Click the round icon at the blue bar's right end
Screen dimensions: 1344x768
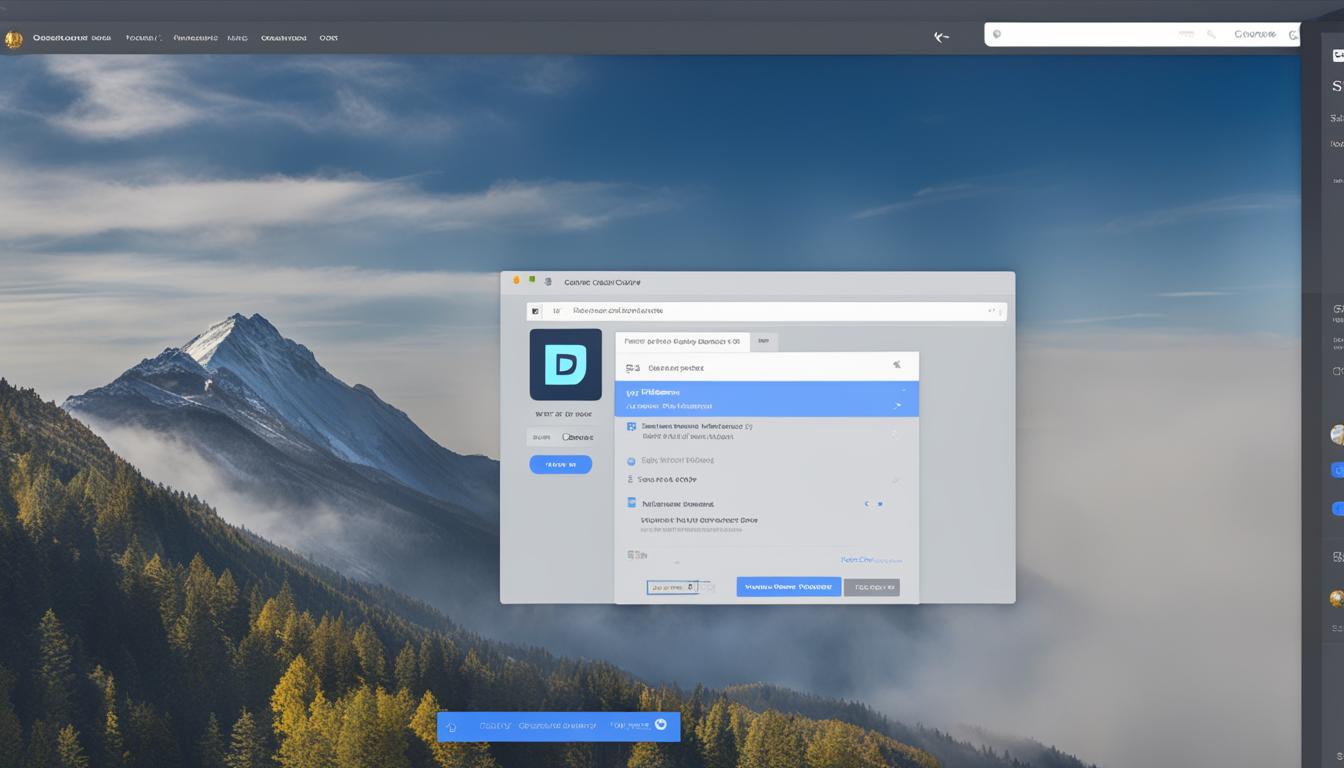pos(660,725)
